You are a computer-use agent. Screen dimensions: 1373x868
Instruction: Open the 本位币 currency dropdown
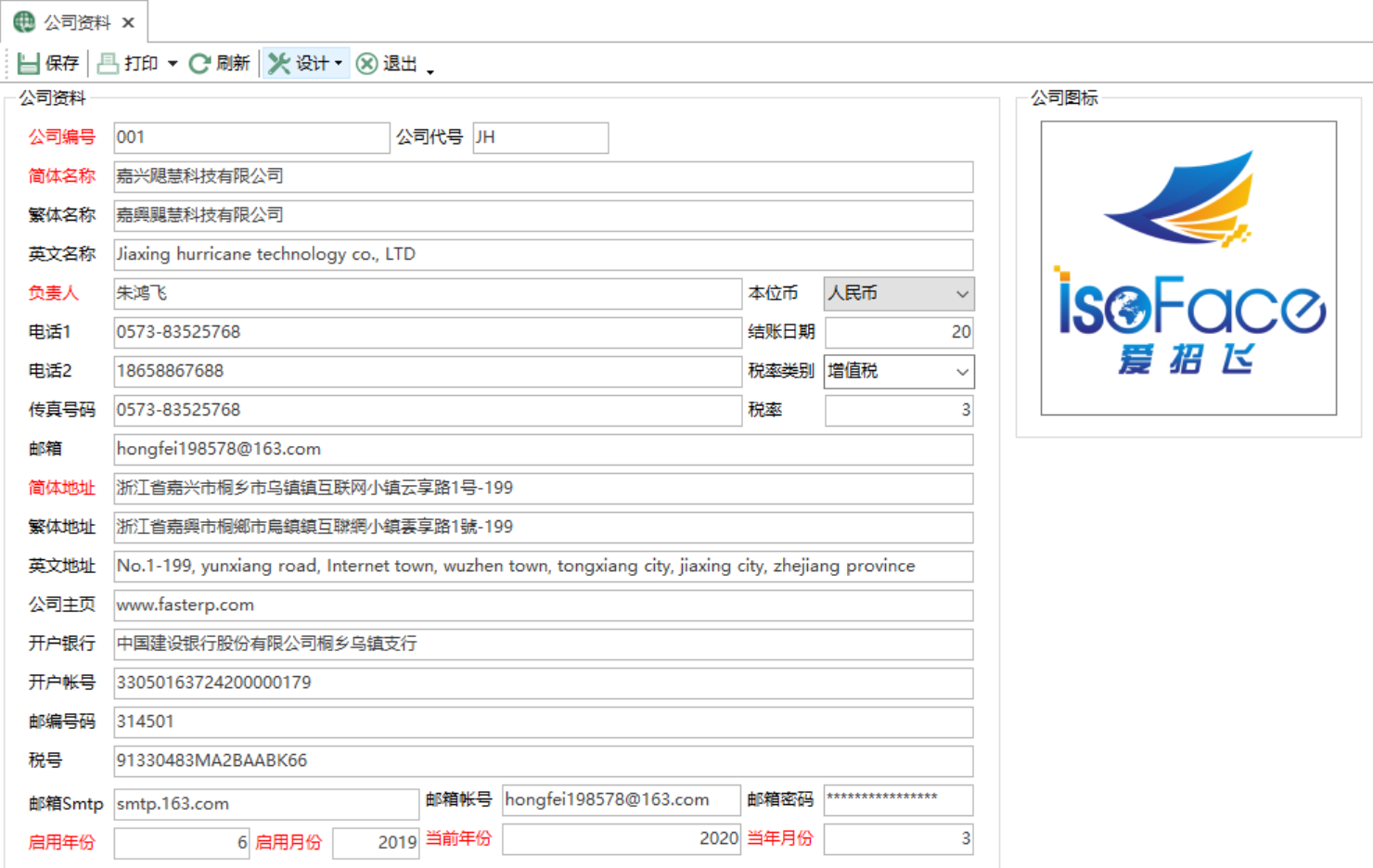pos(962,294)
